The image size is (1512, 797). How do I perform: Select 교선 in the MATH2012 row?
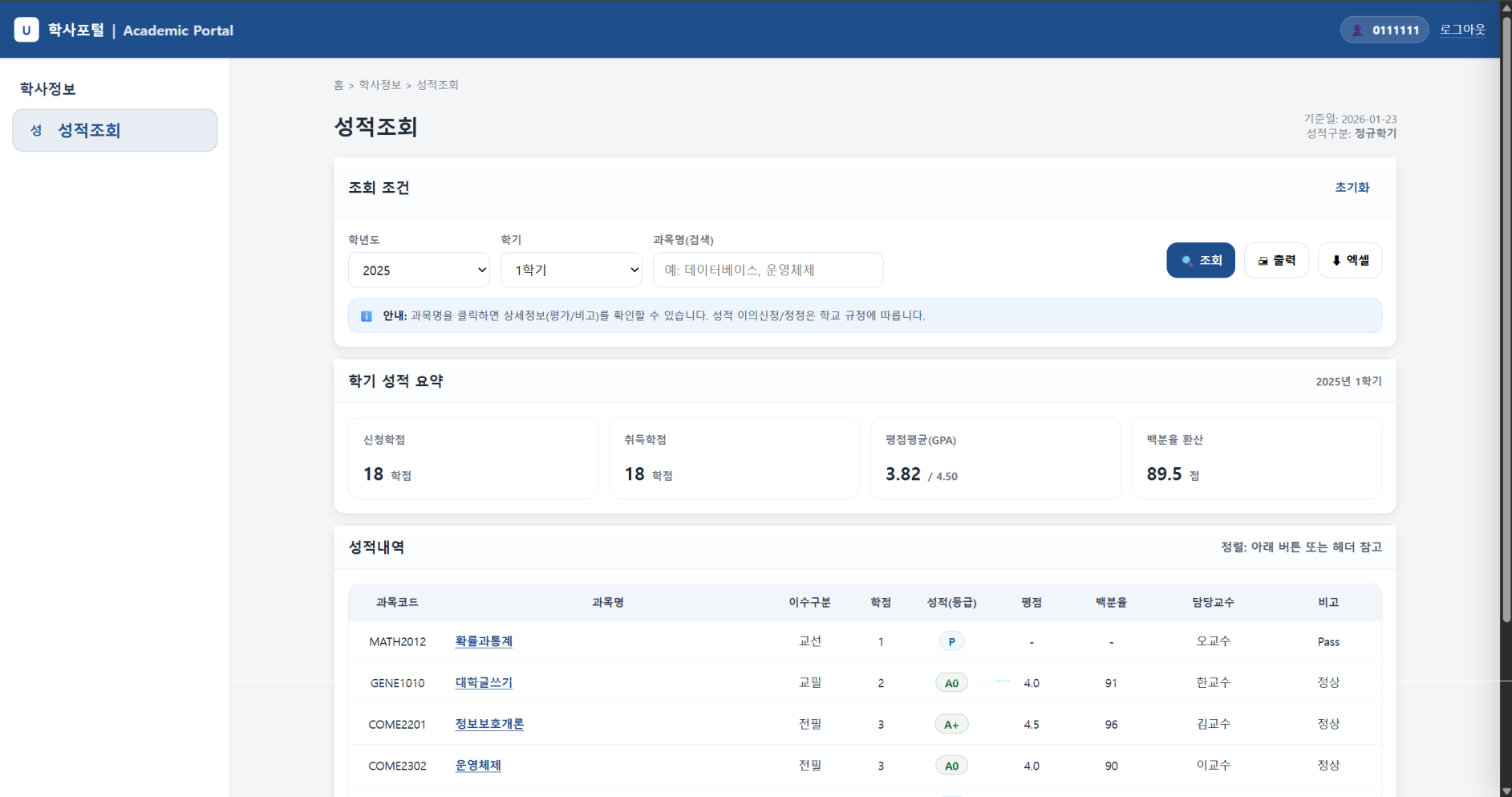[809, 641]
